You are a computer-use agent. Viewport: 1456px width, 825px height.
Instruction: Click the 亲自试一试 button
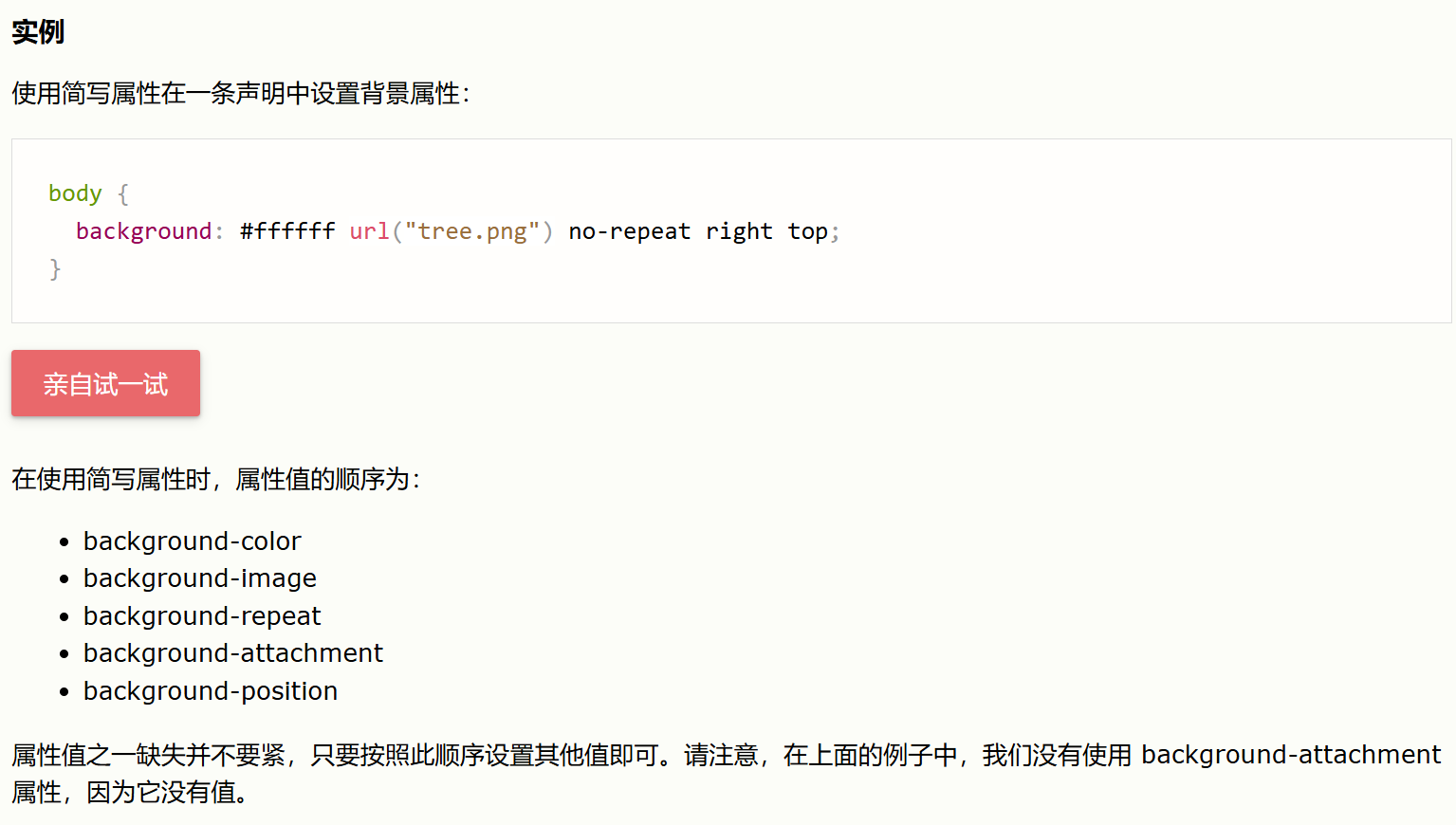[x=105, y=383]
